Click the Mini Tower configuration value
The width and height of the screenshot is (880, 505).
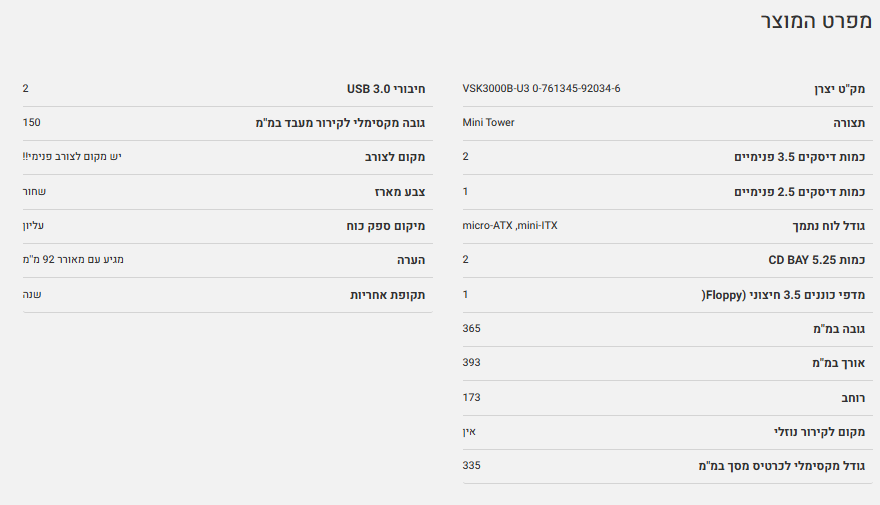tap(488, 122)
